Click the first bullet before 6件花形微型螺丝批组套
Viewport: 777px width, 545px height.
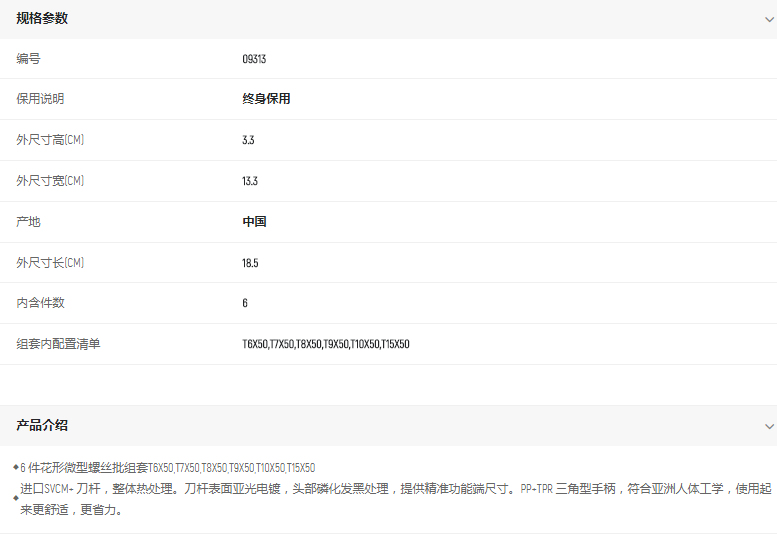(15, 467)
